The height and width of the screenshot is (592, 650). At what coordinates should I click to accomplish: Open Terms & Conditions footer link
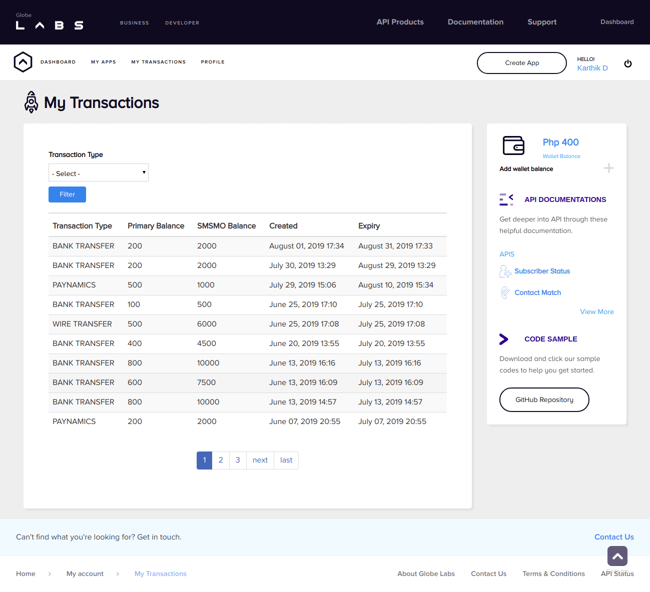pos(553,574)
